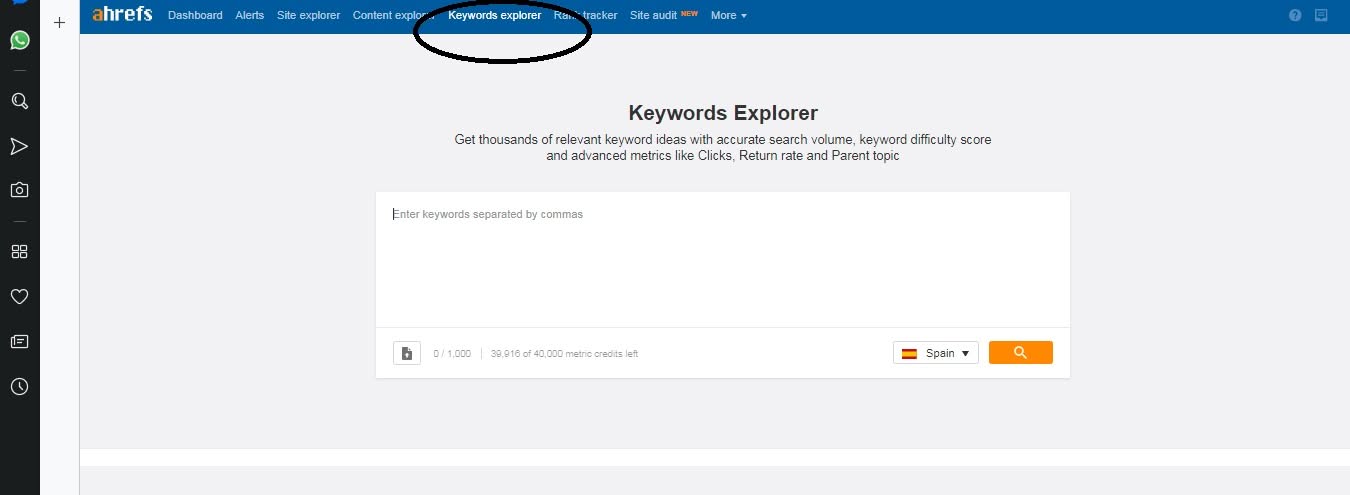The image size is (1350, 495).
Task: Open the help question mark icon
Action: [x=1295, y=15]
